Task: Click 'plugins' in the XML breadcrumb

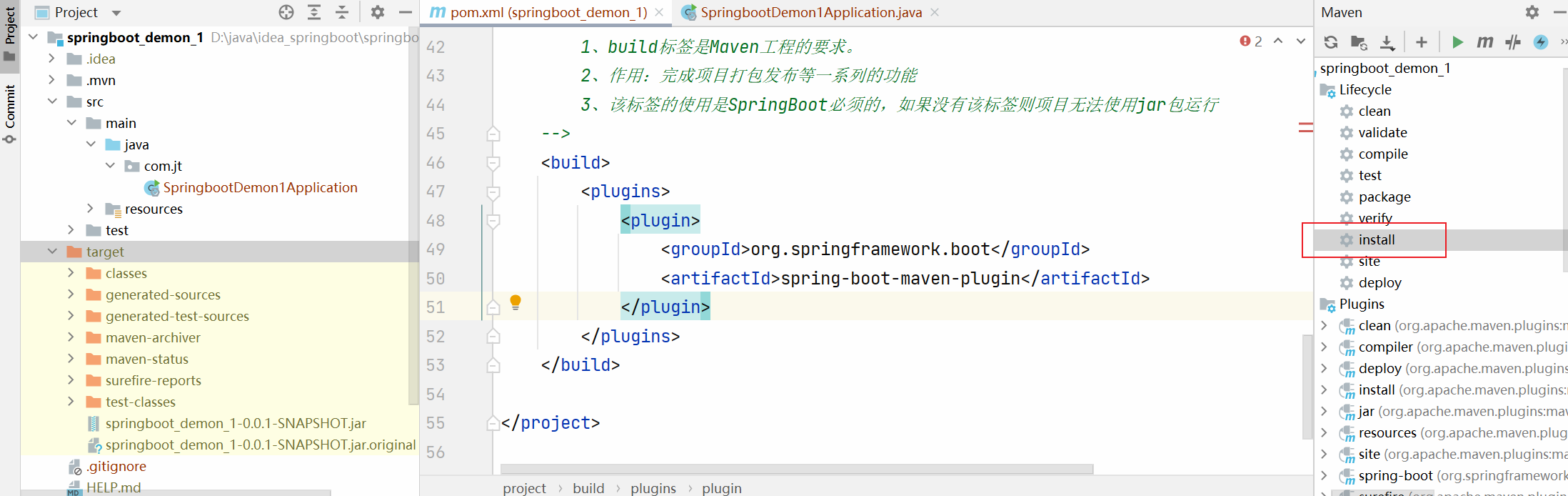Action: (653, 487)
